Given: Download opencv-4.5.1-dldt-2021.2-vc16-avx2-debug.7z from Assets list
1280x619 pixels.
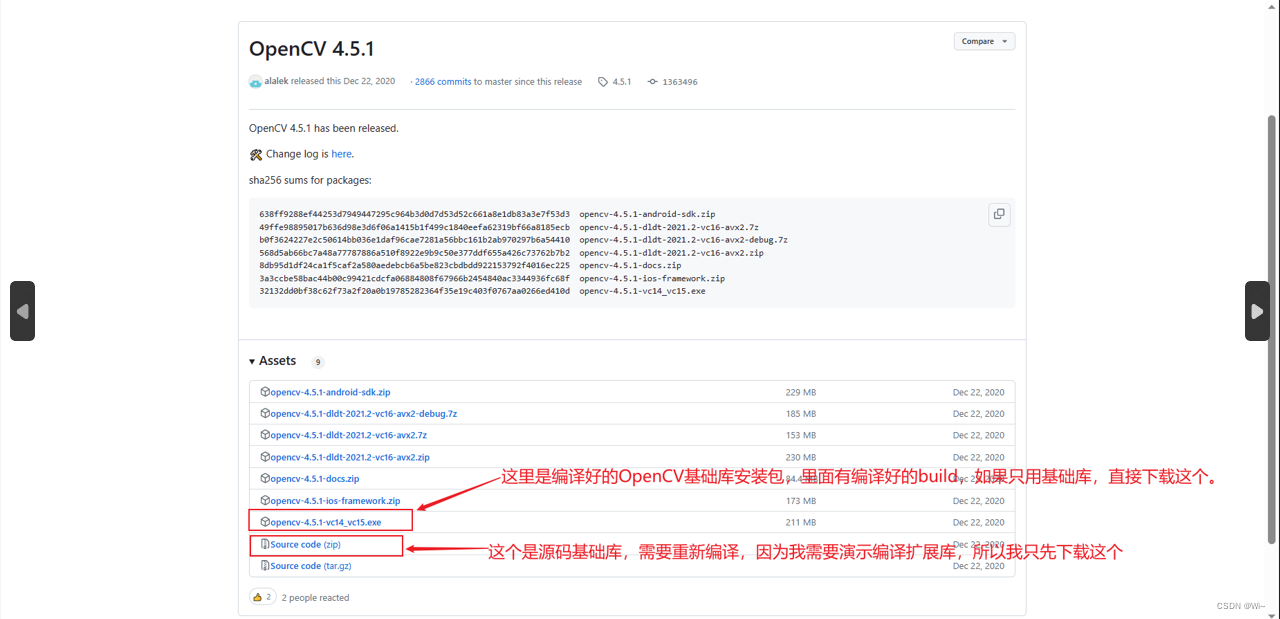Looking at the screenshot, I should [363, 414].
